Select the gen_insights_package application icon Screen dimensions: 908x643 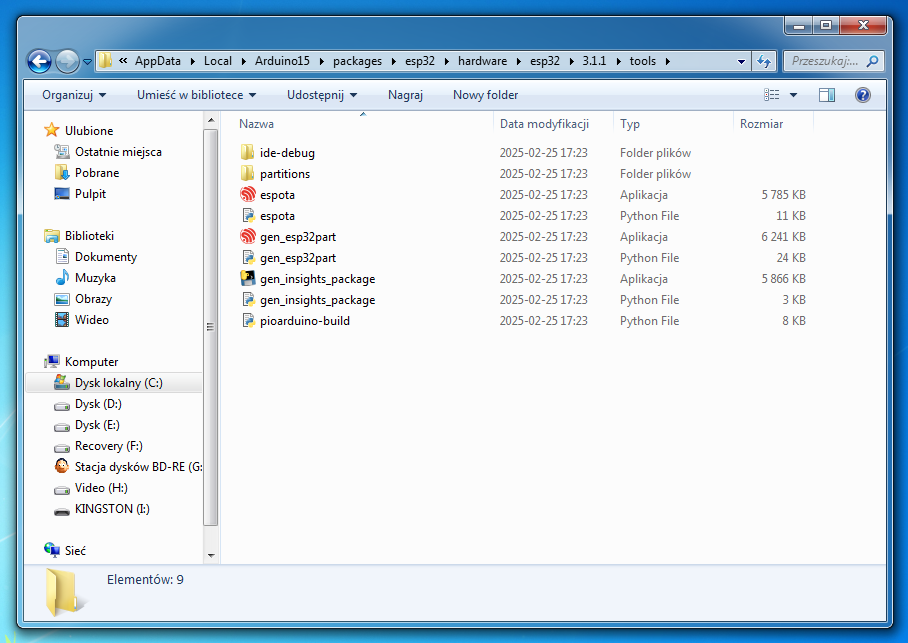point(248,279)
